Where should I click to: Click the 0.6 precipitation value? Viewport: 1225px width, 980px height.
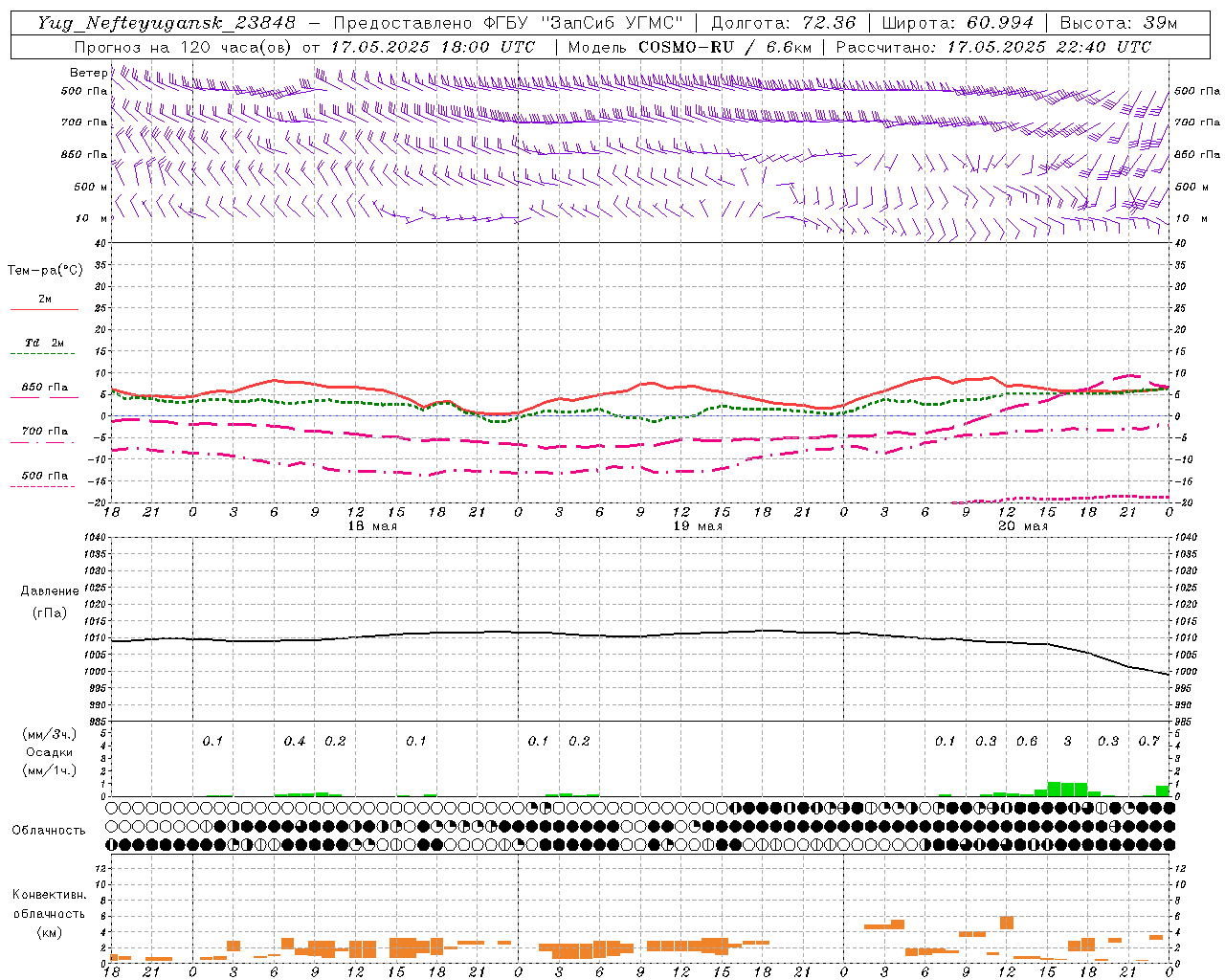(x=1027, y=742)
